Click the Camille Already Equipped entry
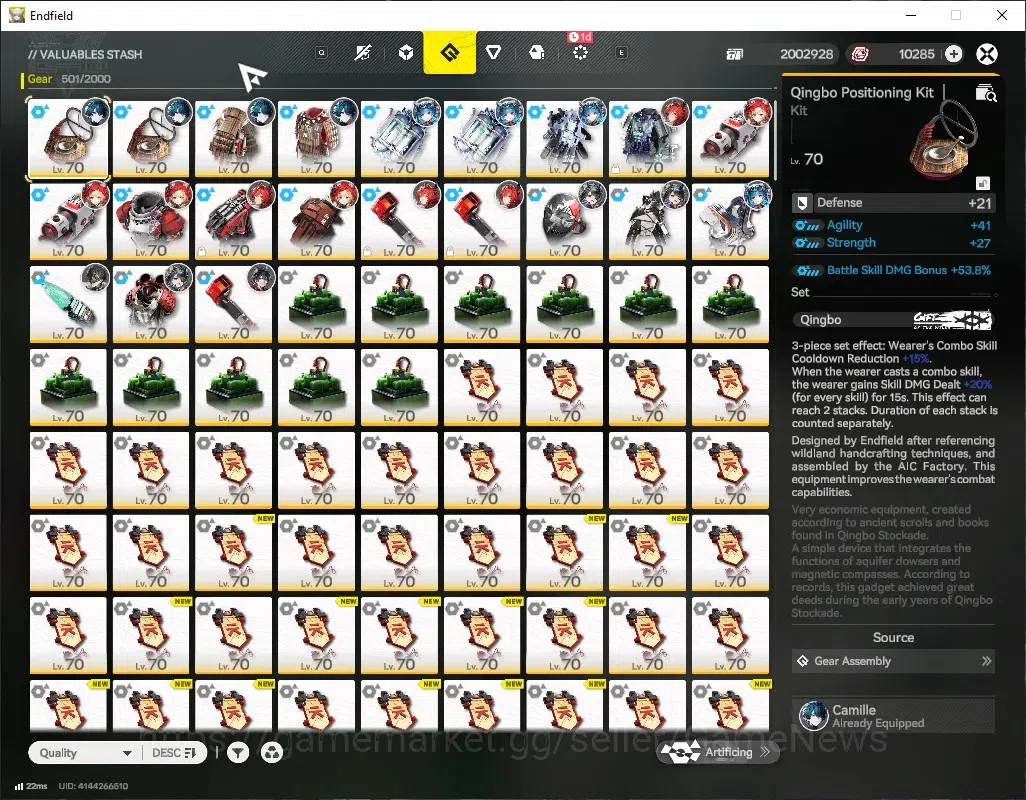The width and height of the screenshot is (1026, 800). coord(893,716)
